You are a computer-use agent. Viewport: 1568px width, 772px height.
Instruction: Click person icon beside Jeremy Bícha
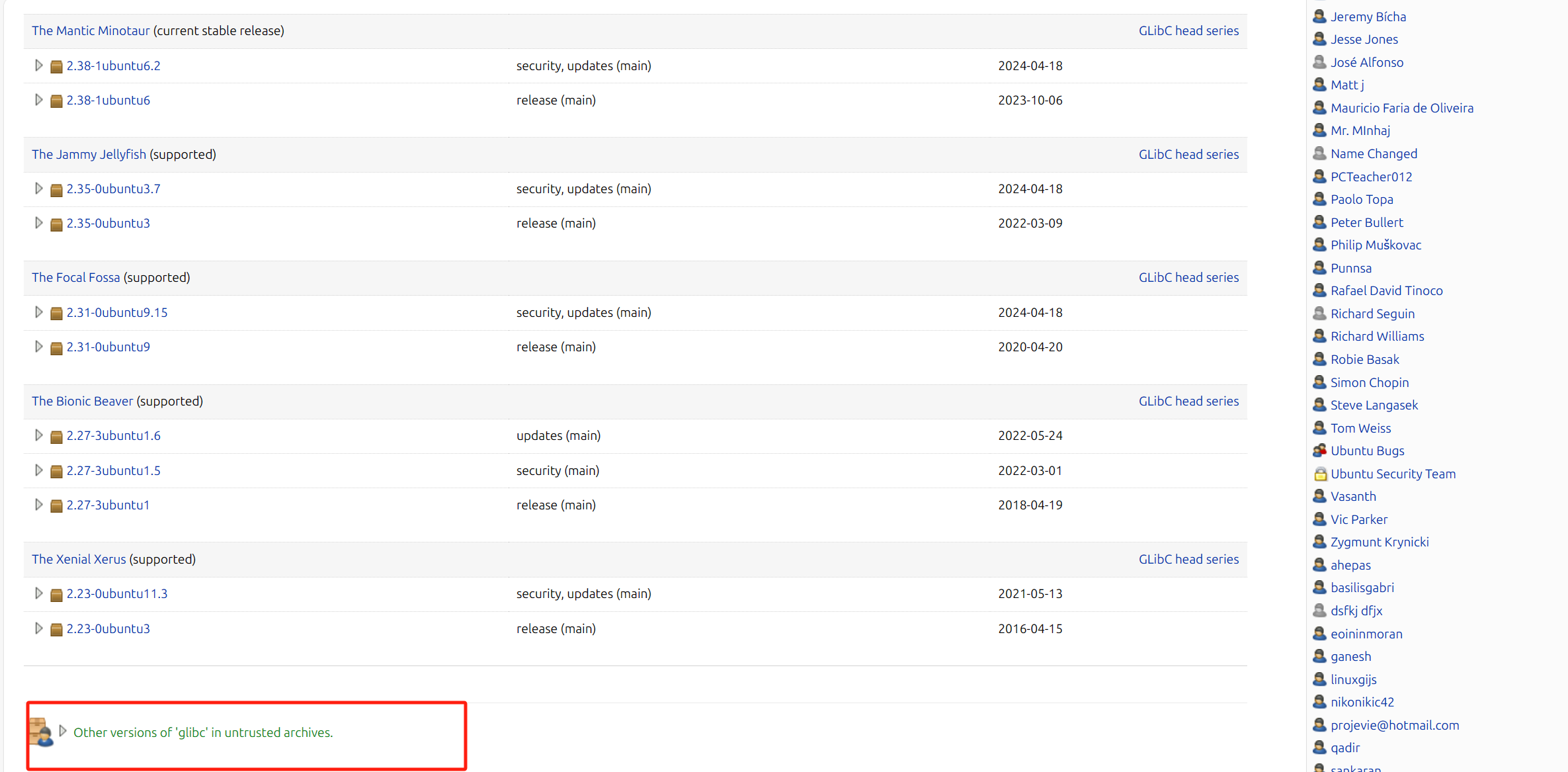(1319, 17)
